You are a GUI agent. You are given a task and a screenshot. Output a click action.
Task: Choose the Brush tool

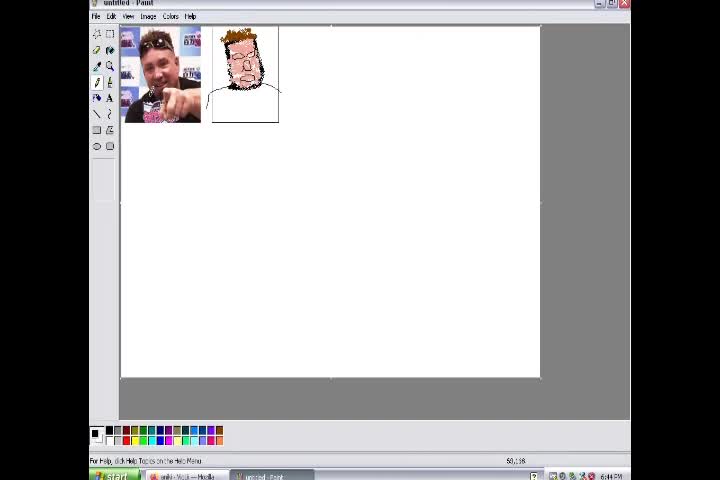click(110, 82)
